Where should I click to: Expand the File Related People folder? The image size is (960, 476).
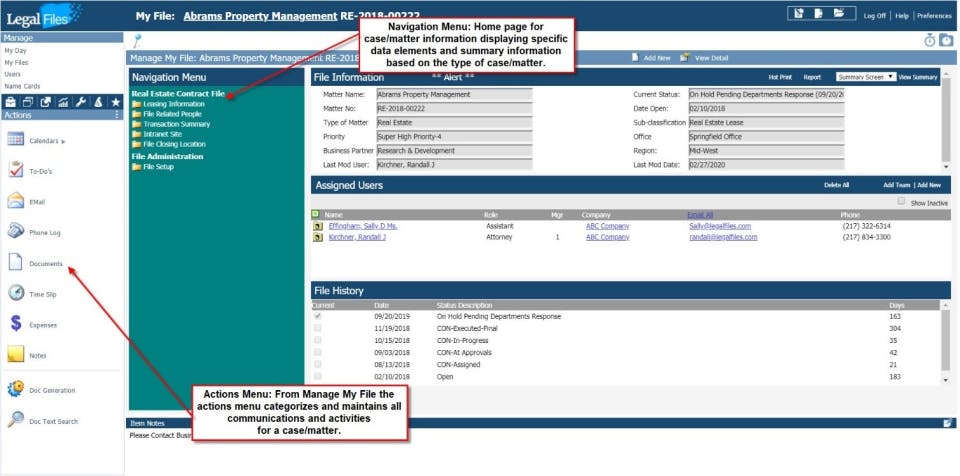click(167, 114)
